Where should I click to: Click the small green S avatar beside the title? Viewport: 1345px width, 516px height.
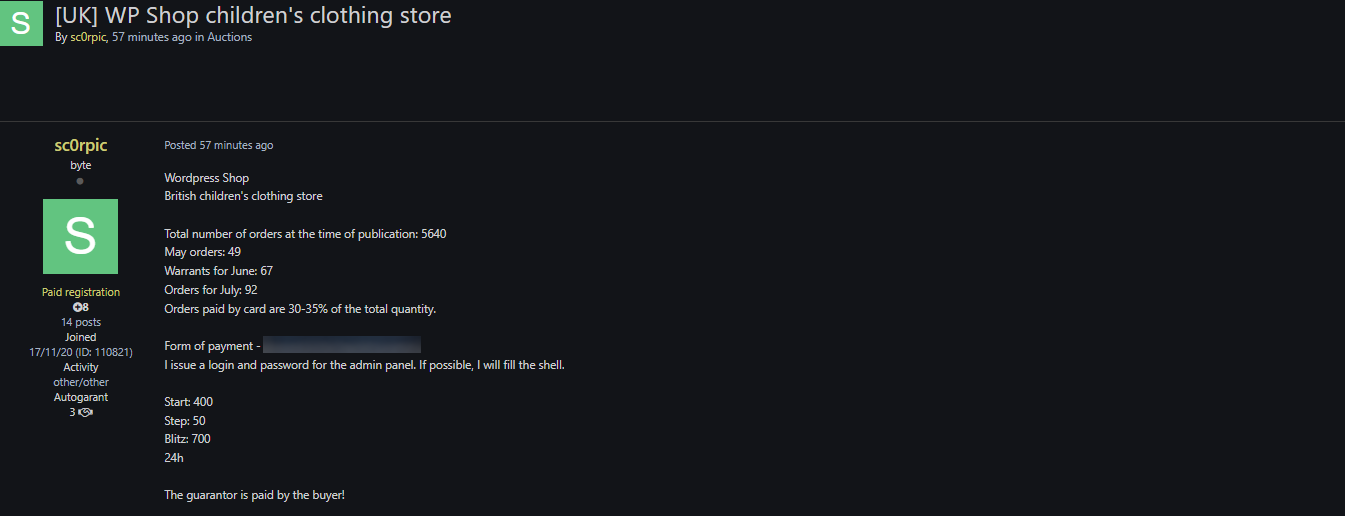(22, 23)
